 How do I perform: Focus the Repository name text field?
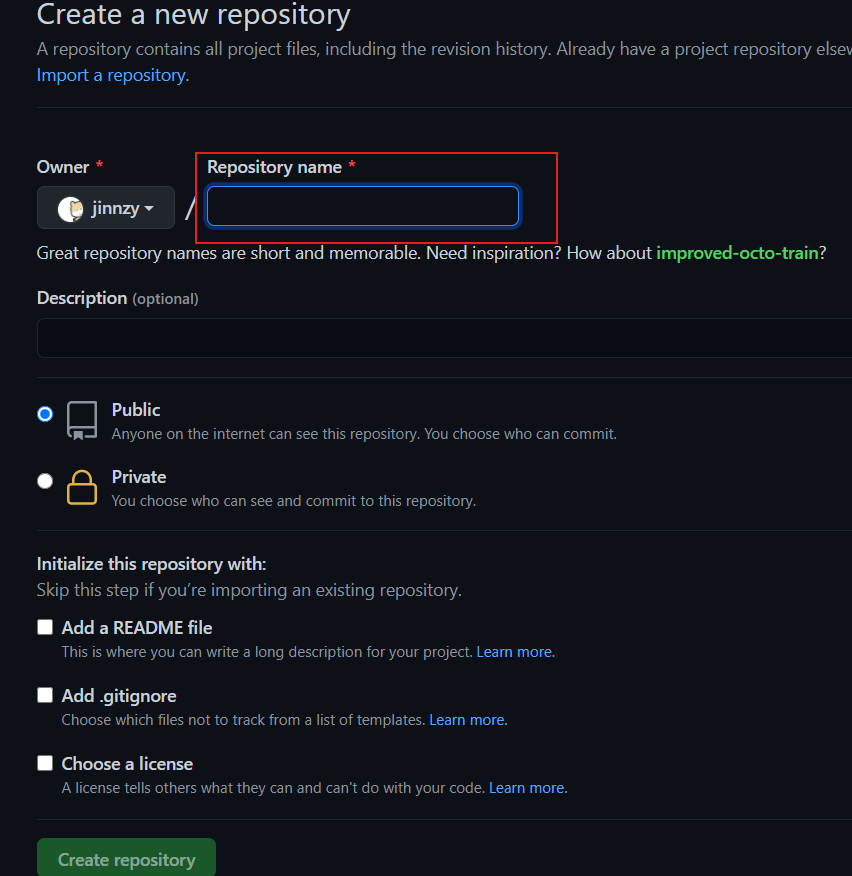click(x=362, y=207)
